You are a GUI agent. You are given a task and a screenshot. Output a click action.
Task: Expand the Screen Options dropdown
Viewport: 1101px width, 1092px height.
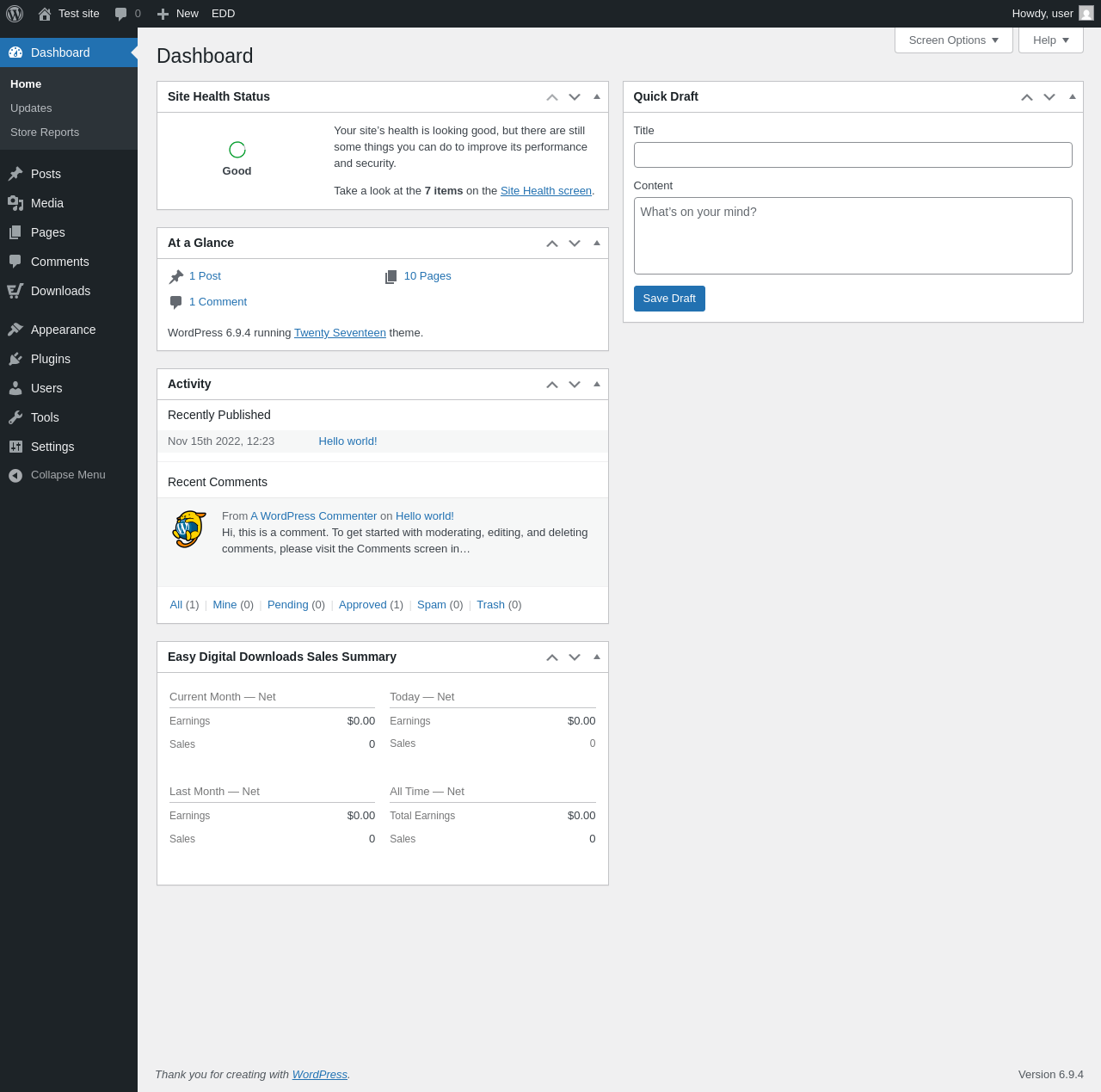click(954, 40)
